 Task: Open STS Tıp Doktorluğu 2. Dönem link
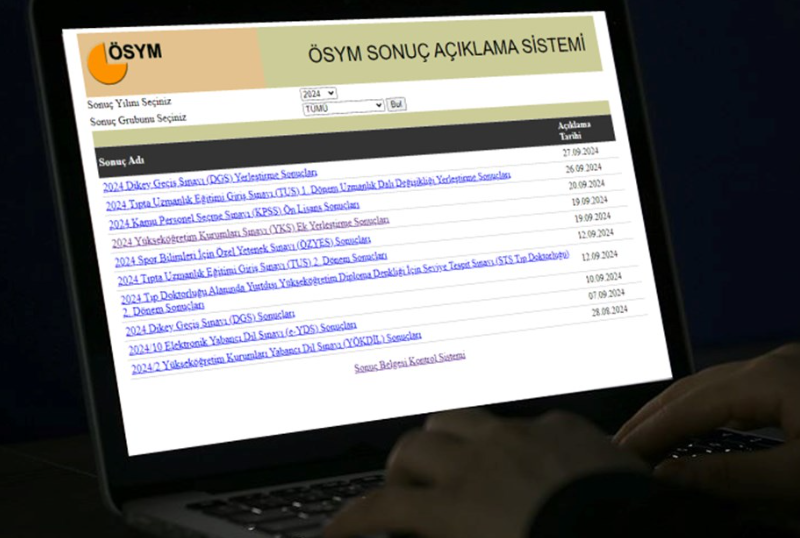click(344, 281)
